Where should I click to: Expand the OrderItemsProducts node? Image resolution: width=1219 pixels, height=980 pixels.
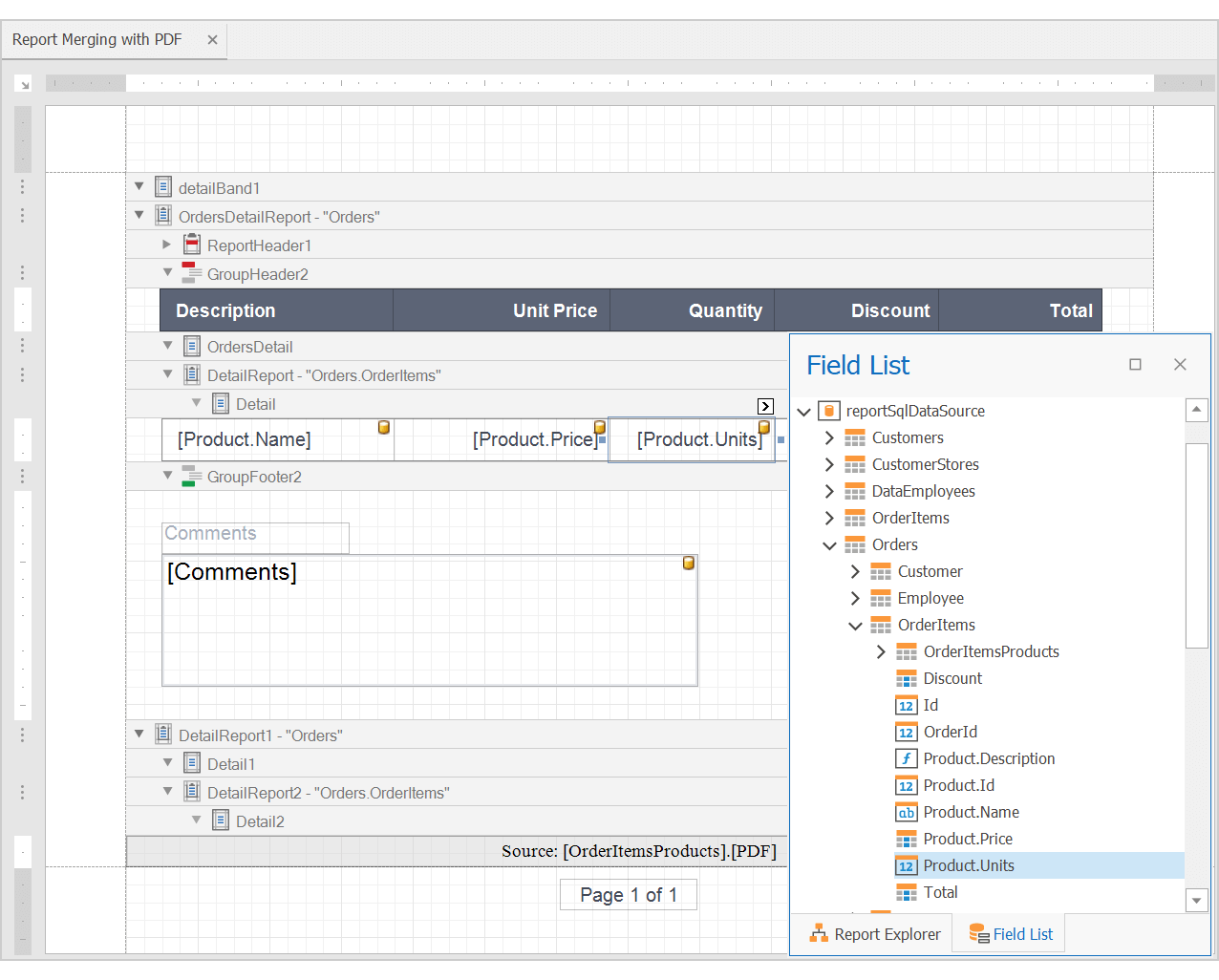click(x=881, y=651)
